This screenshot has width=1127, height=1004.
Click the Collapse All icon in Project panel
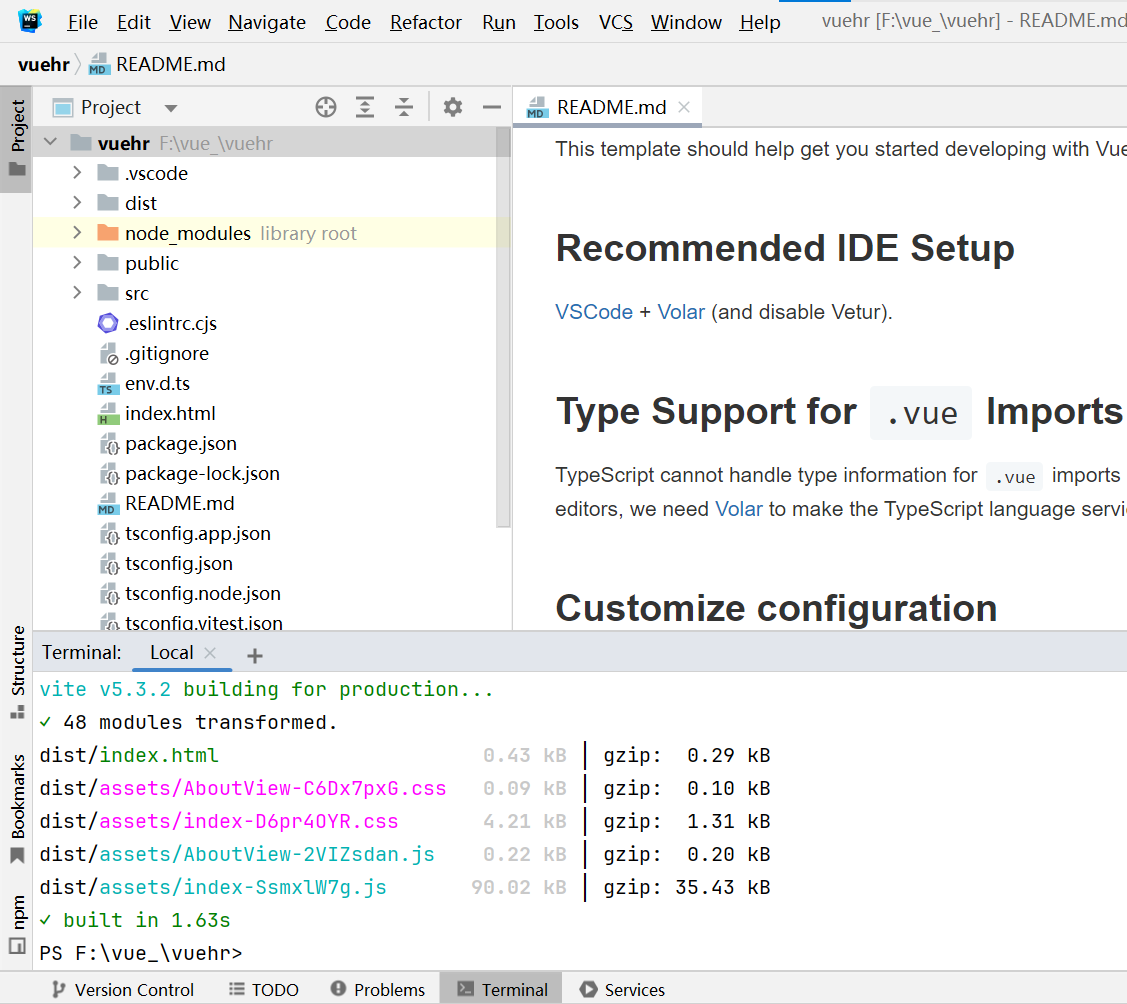(x=404, y=107)
